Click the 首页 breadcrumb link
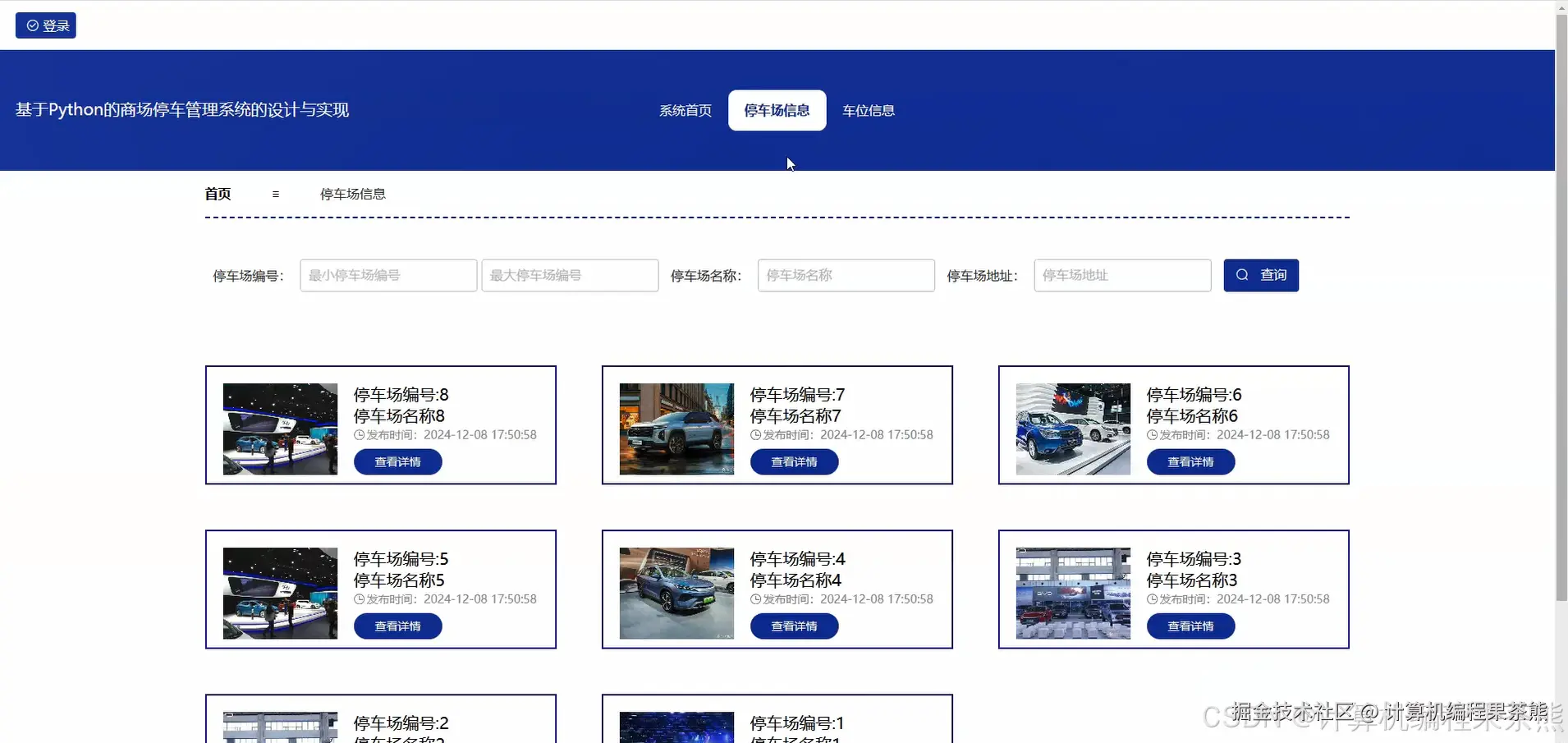1568x743 pixels. (x=216, y=194)
